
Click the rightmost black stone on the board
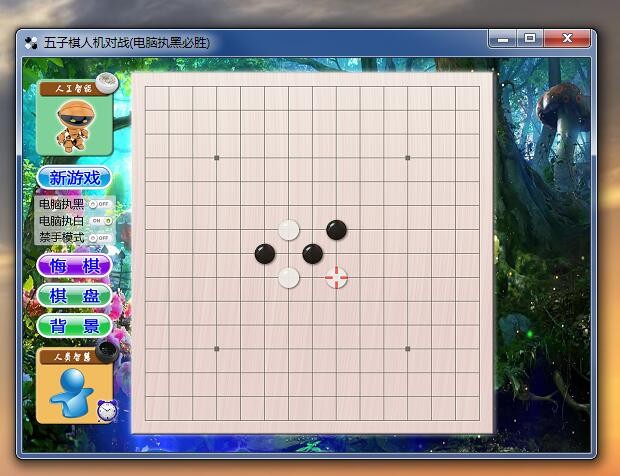pyautogui.click(x=337, y=230)
